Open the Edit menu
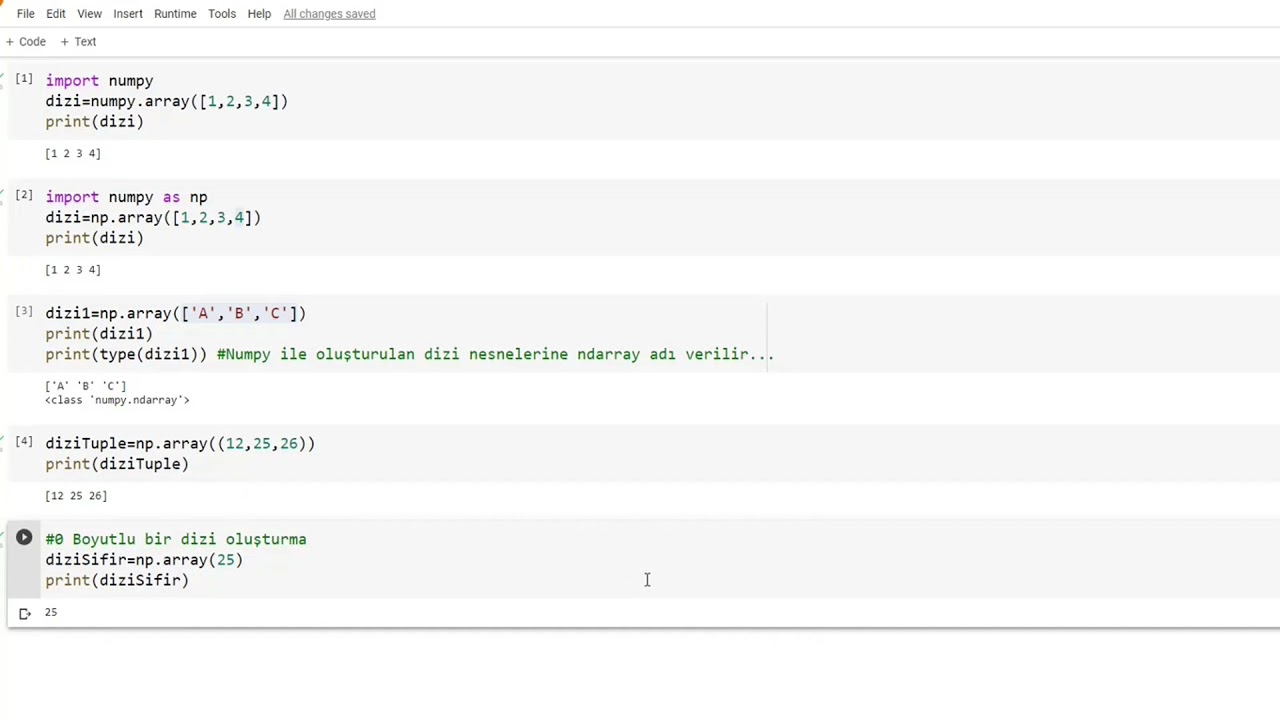 pyautogui.click(x=56, y=14)
